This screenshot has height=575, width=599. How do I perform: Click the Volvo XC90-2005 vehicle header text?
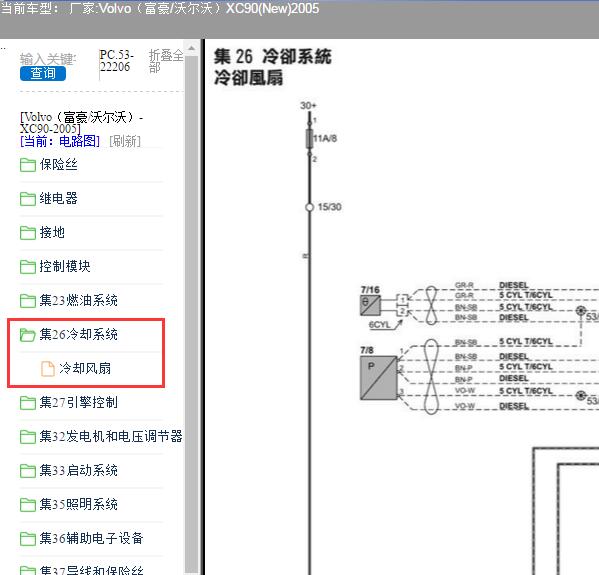point(81,122)
